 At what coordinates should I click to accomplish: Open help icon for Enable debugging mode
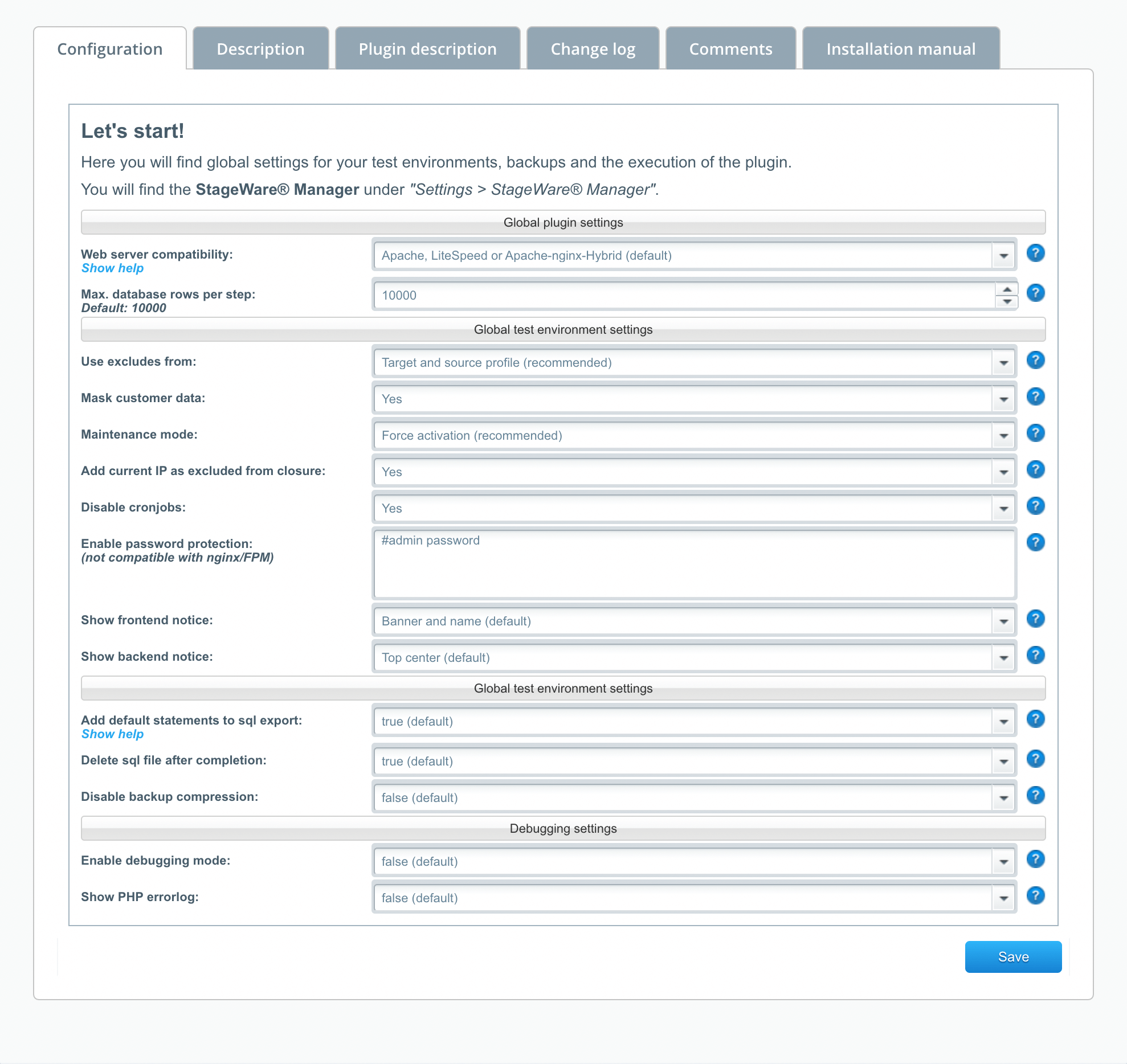[x=1035, y=859]
